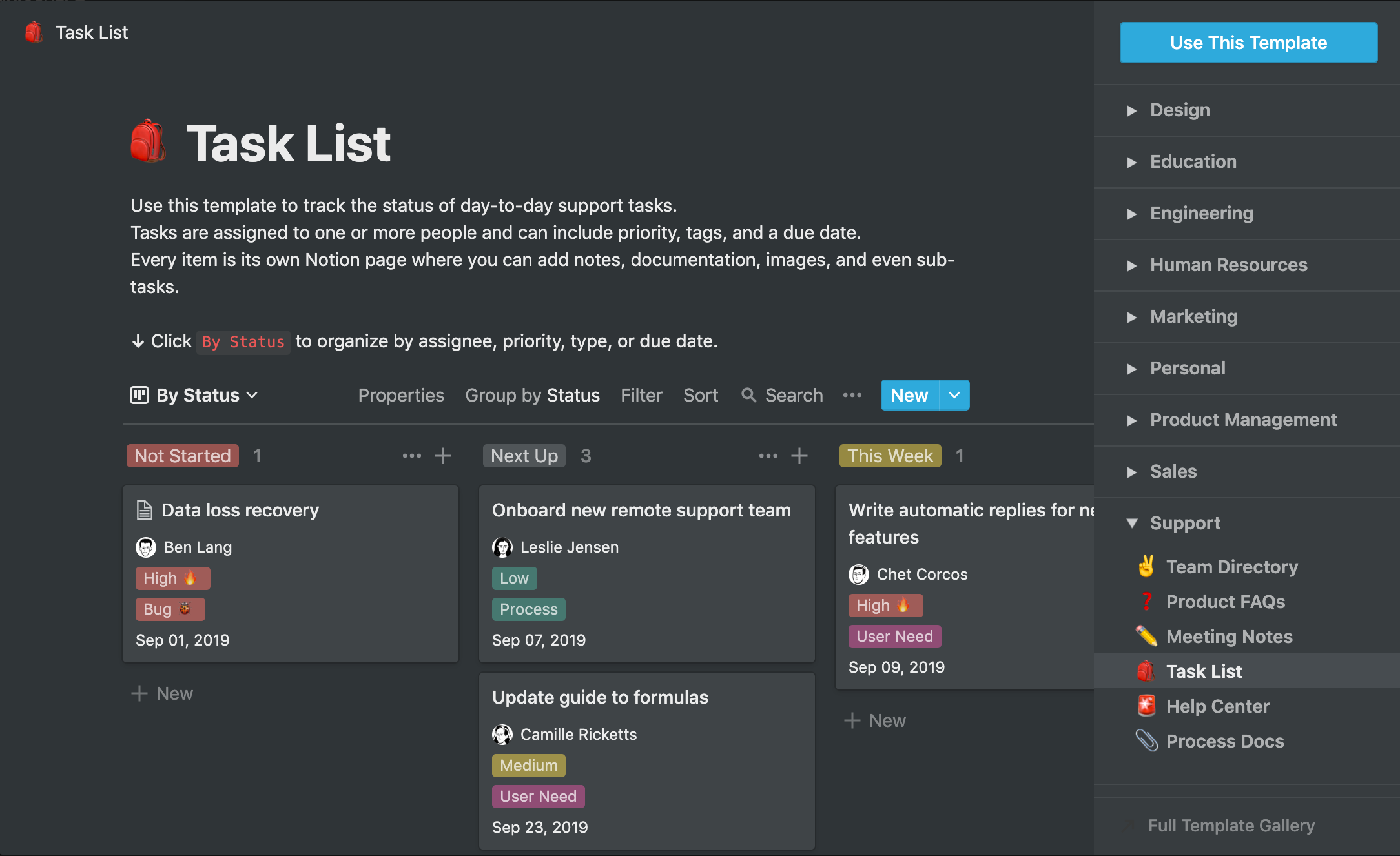Open Properties menu
This screenshot has height=856, width=1400.
[401, 395]
